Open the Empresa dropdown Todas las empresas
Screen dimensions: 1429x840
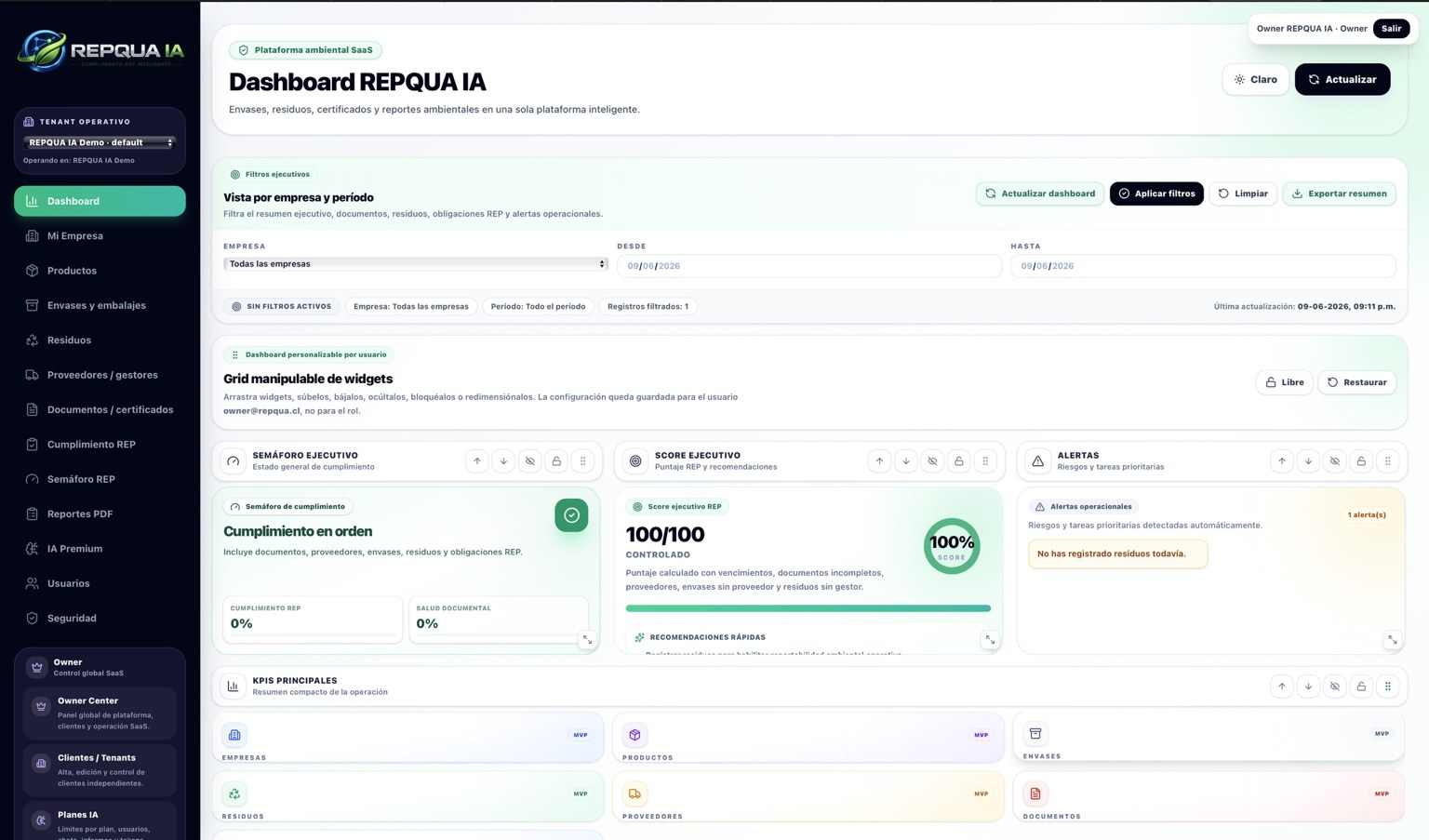(416, 264)
